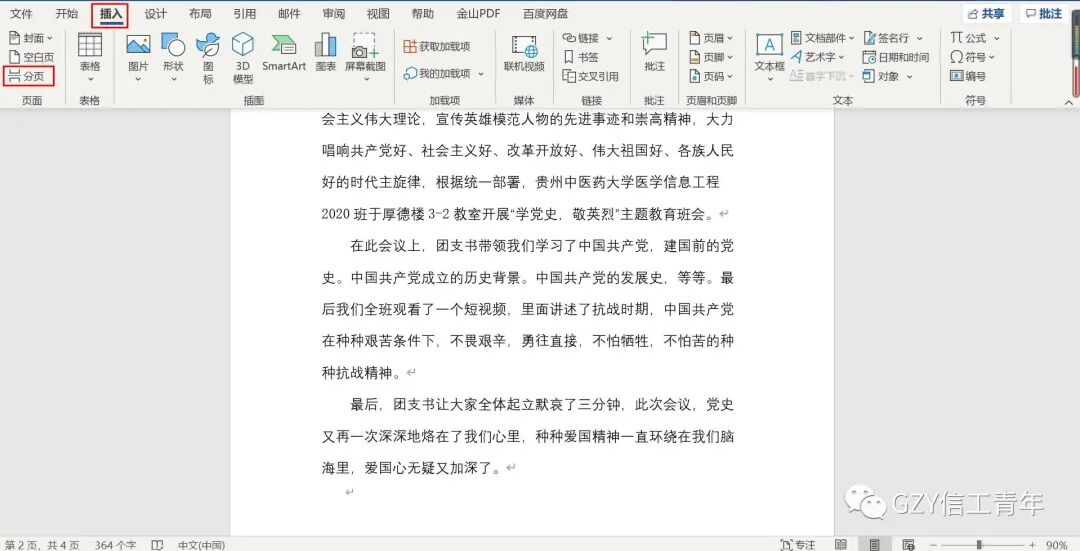The width and height of the screenshot is (1080, 551).
Task: Open the SmartArt graphic dialog
Action: pos(284,53)
